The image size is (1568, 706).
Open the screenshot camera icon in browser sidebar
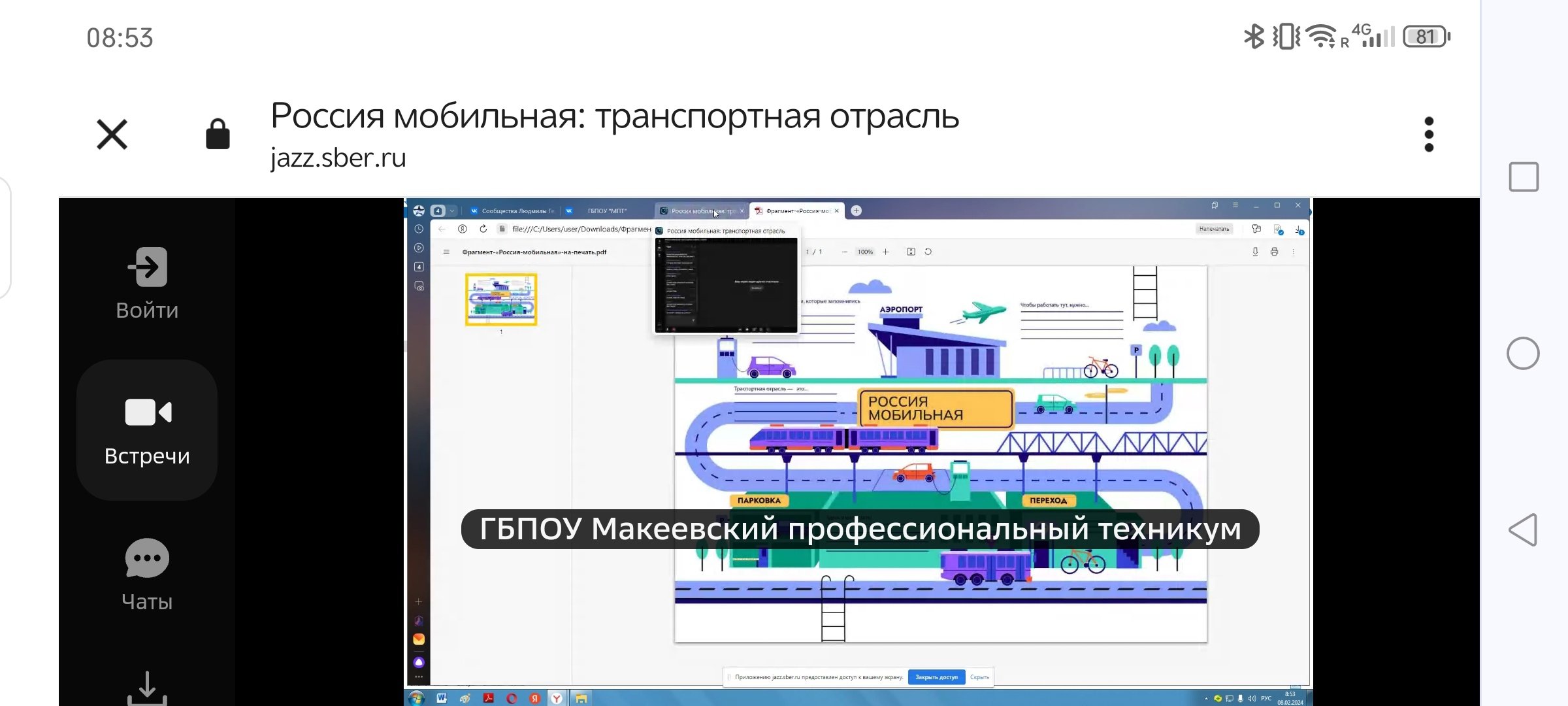tap(419, 286)
